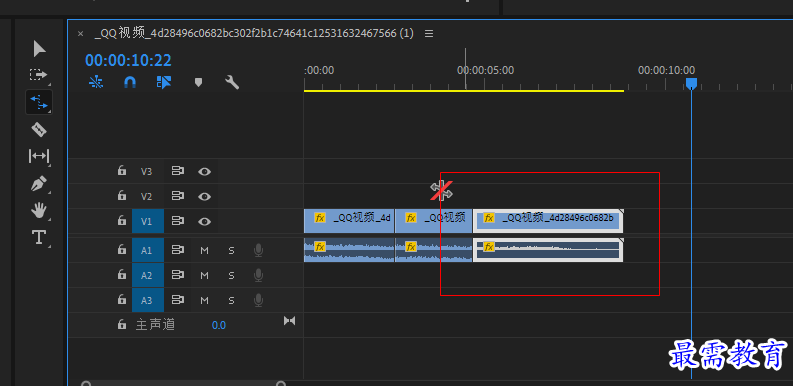
Task: Select the Razor tool
Action: [x=39, y=130]
